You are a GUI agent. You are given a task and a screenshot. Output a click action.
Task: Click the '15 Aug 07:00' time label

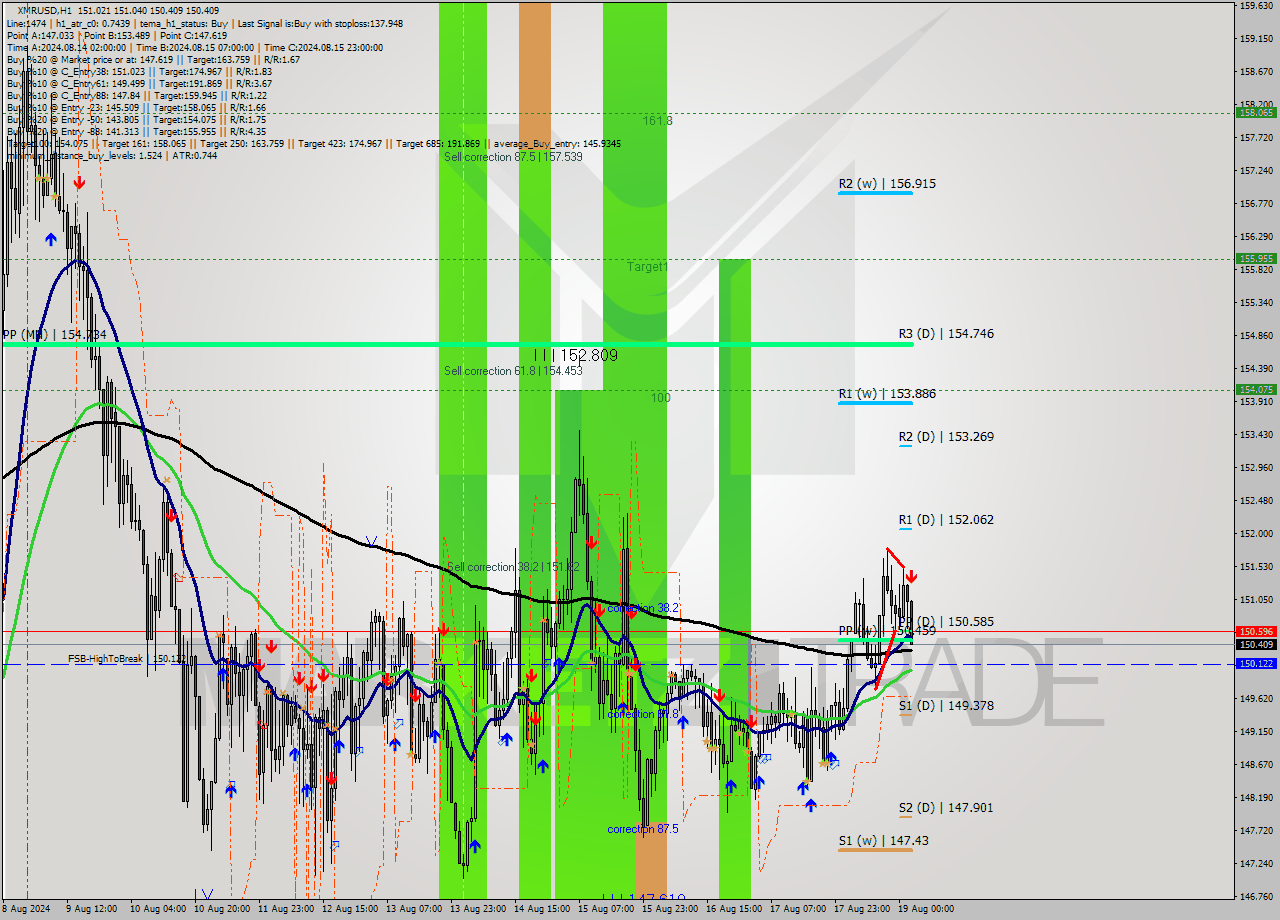pos(605,910)
